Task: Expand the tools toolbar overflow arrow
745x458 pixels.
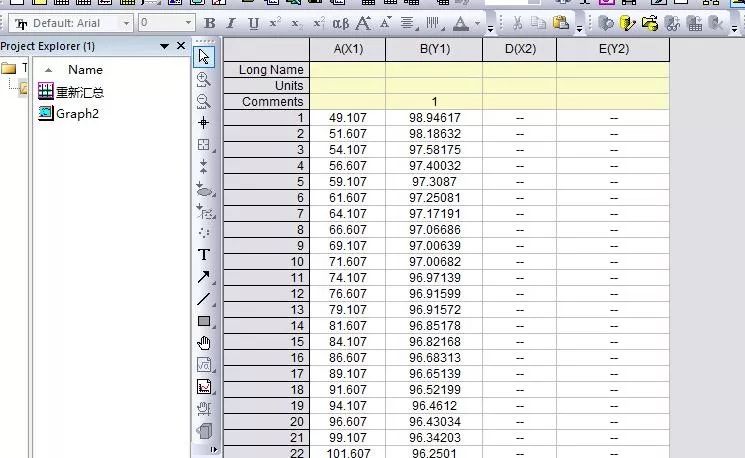Action: (213, 449)
